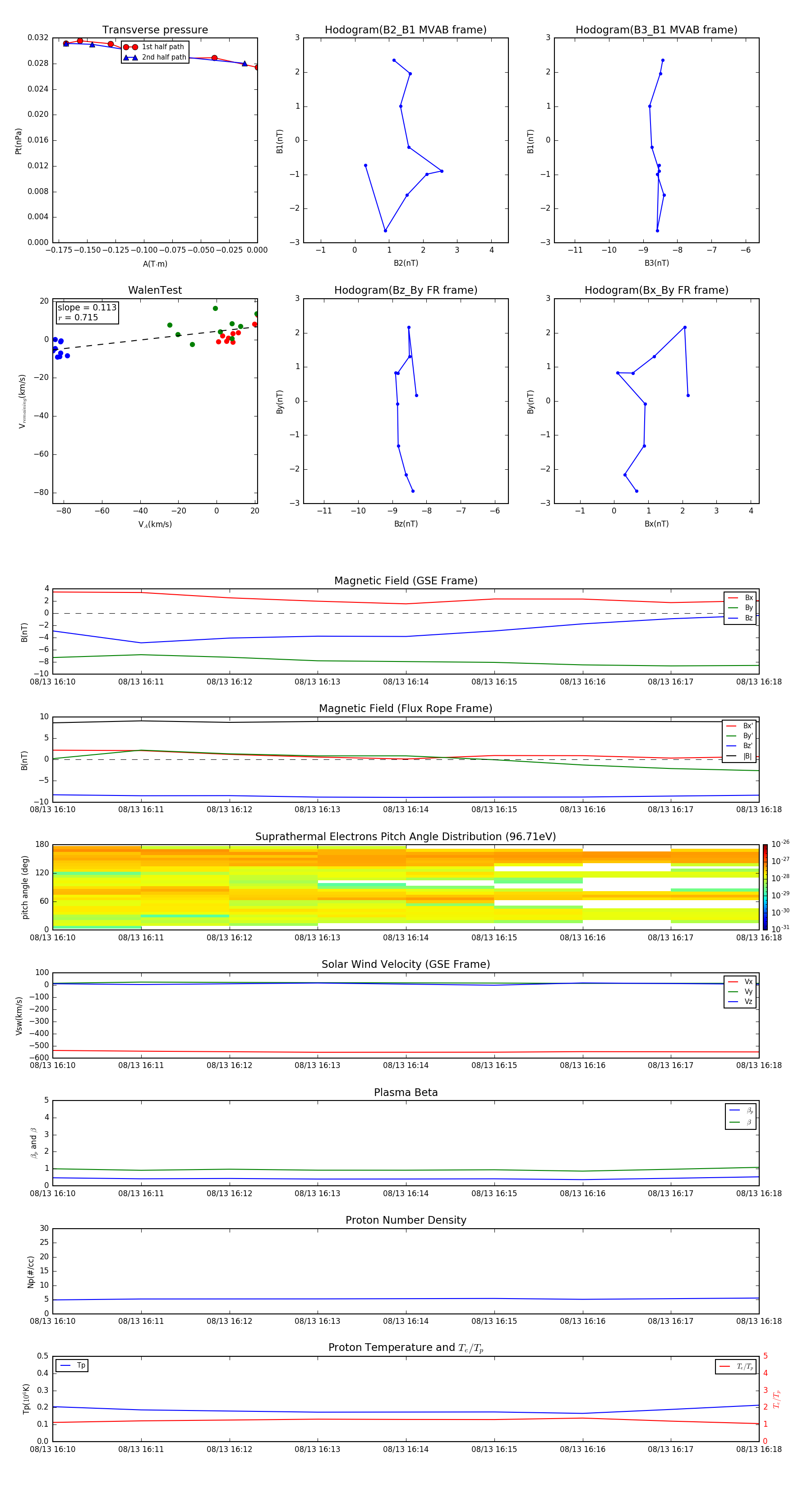Click the 'V_remaining(km/s)' y-axis label
The image size is (812, 1489).
(x=22, y=401)
